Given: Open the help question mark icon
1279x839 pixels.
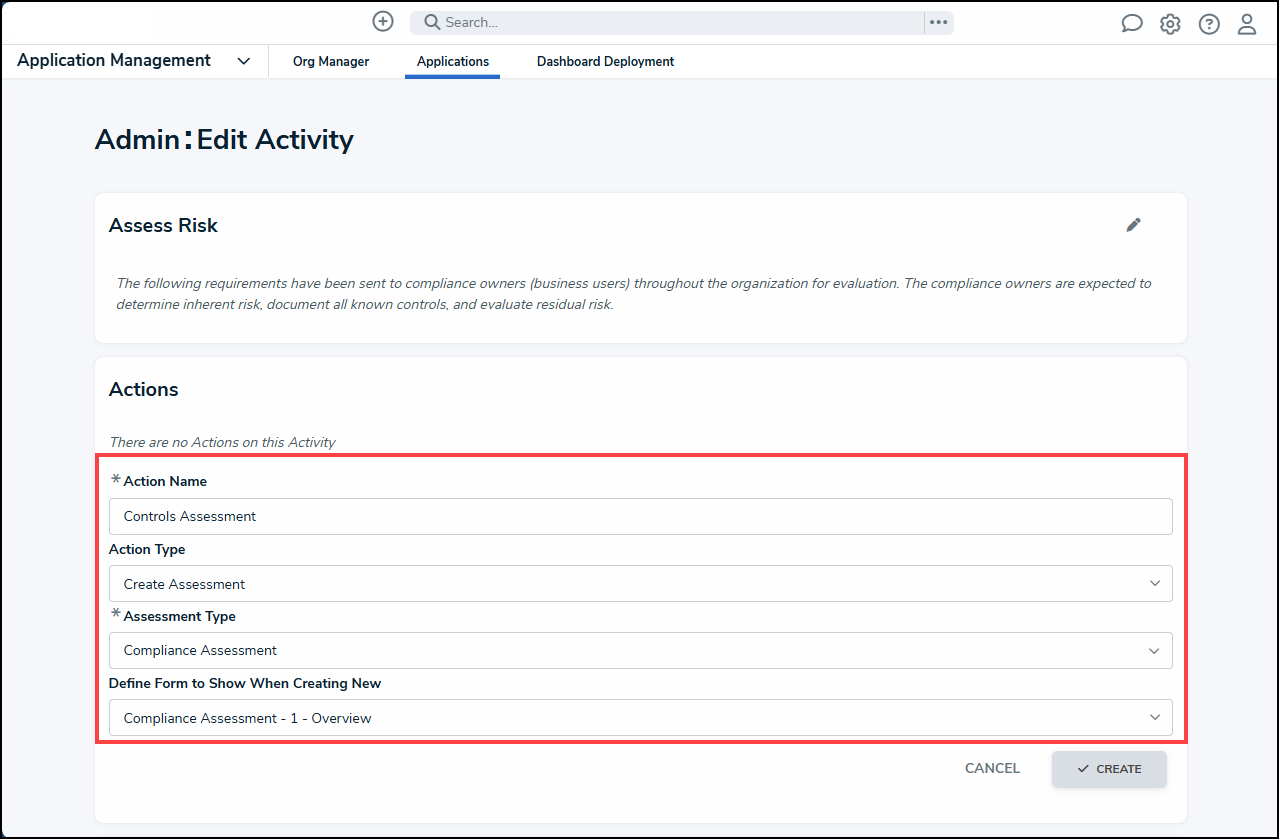Looking at the screenshot, I should coord(1209,24).
